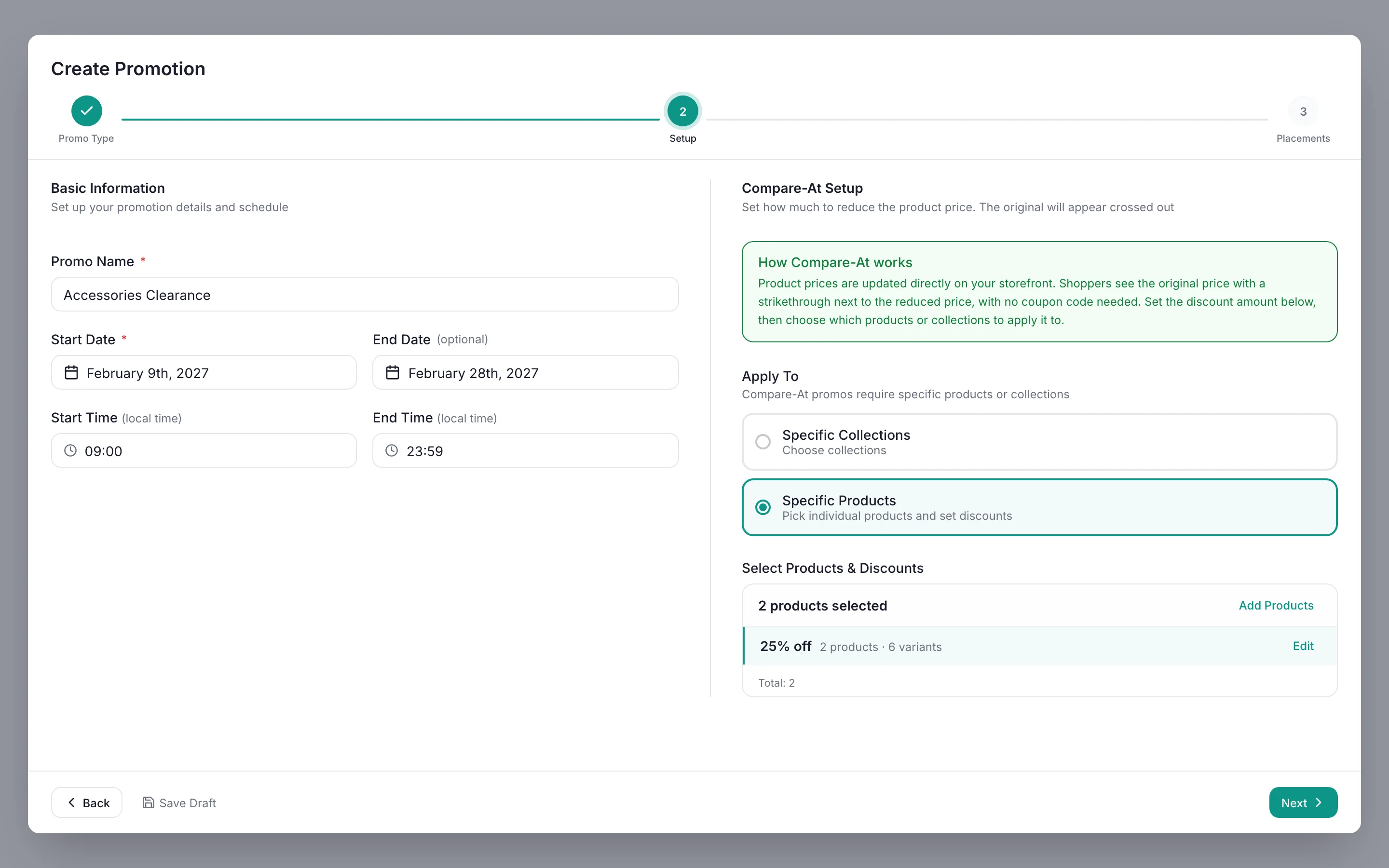Select step 2 Setup circle
Viewport: 1389px width, 868px height.
click(x=682, y=111)
